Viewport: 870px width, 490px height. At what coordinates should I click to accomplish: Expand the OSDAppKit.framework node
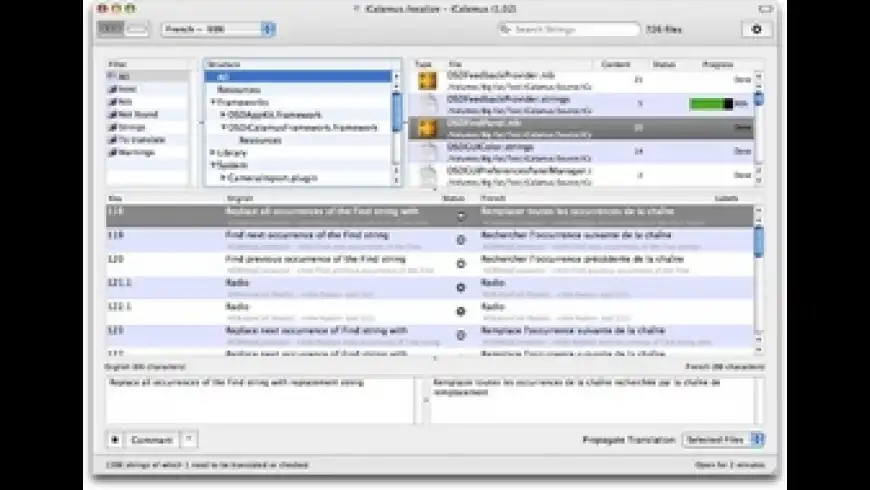(x=223, y=115)
